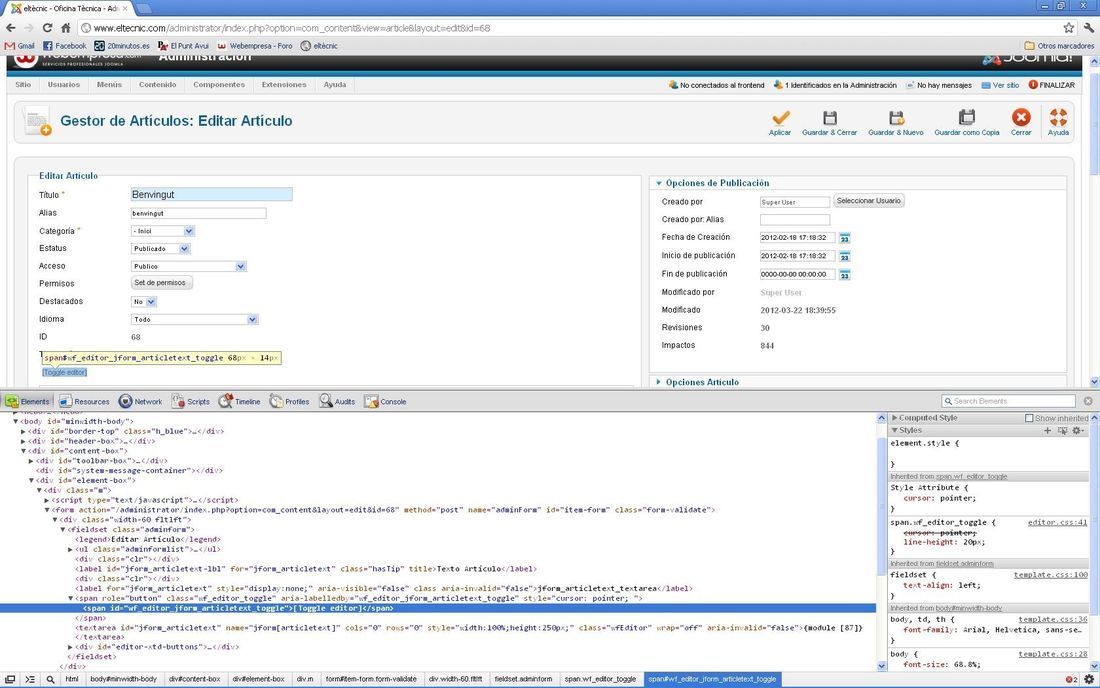Toggle element state icon in Styles header
Viewport: 1100px width, 688px height.
point(1062,431)
